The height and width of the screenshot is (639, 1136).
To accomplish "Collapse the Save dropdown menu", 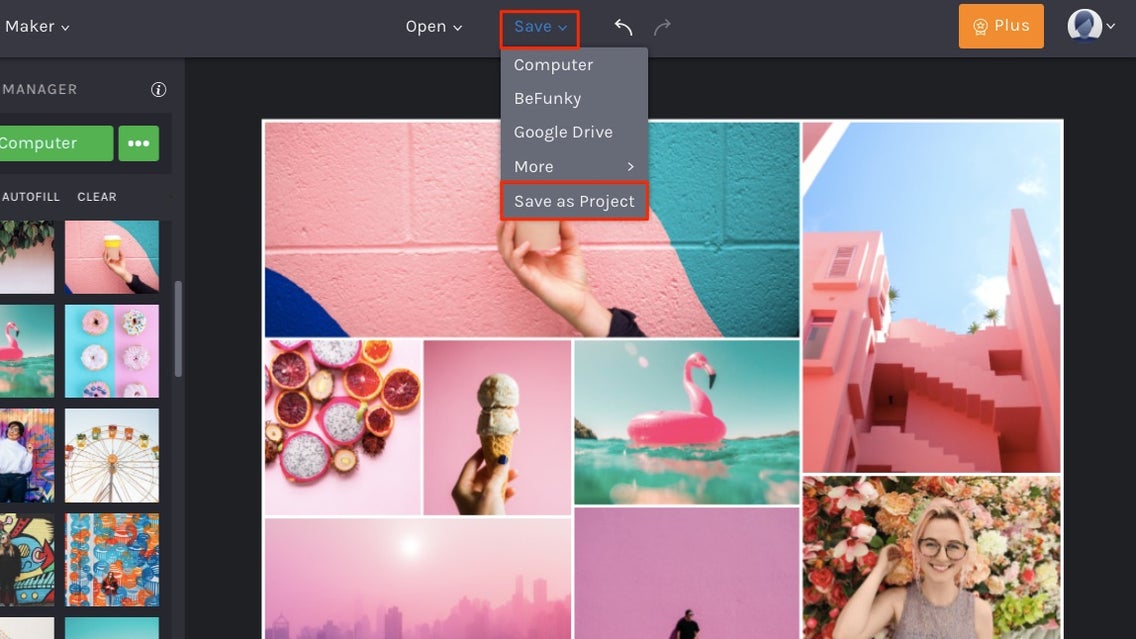I will click(540, 27).
